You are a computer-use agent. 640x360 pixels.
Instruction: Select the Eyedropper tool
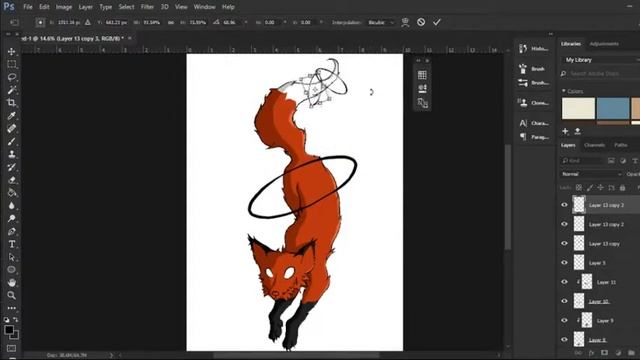click(11, 116)
